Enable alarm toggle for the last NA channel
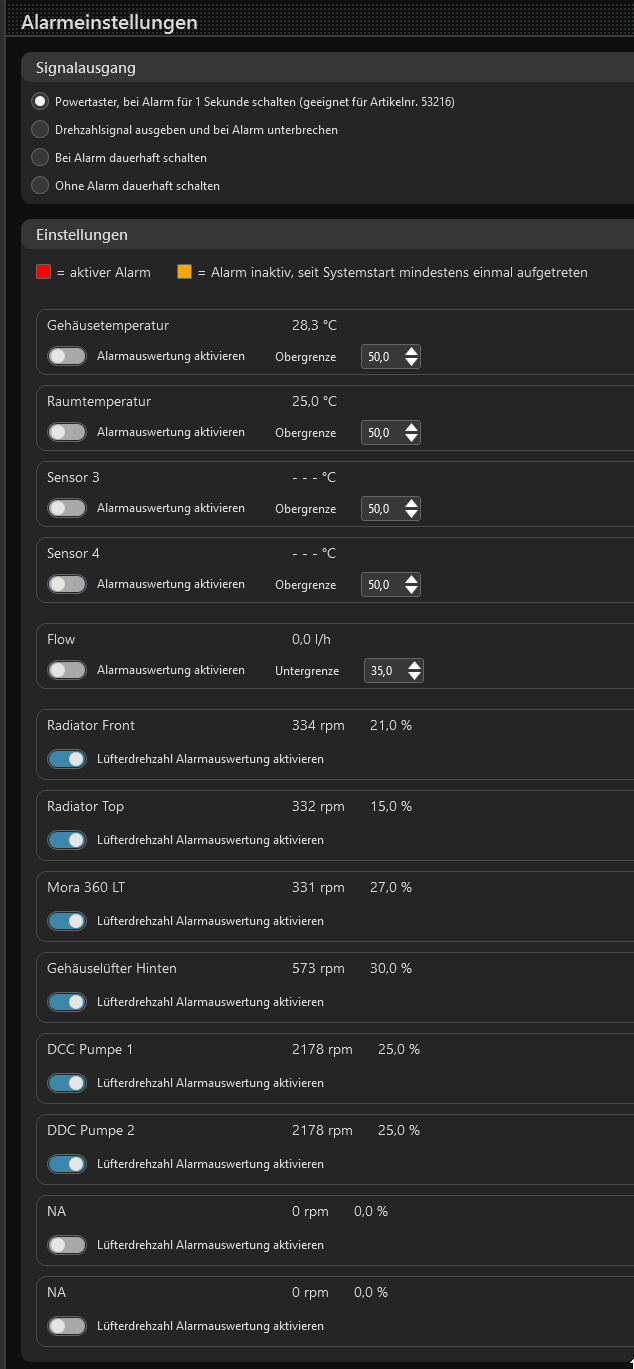Screen dimensions: 634x1369 coord(66,1326)
